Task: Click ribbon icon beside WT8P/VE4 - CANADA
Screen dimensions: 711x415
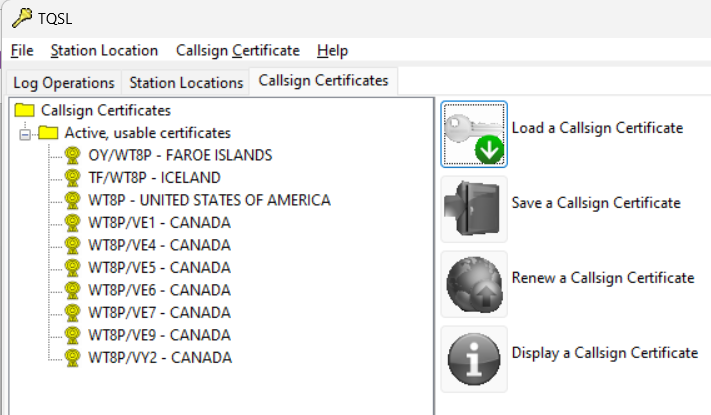Action: click(72, 245)
